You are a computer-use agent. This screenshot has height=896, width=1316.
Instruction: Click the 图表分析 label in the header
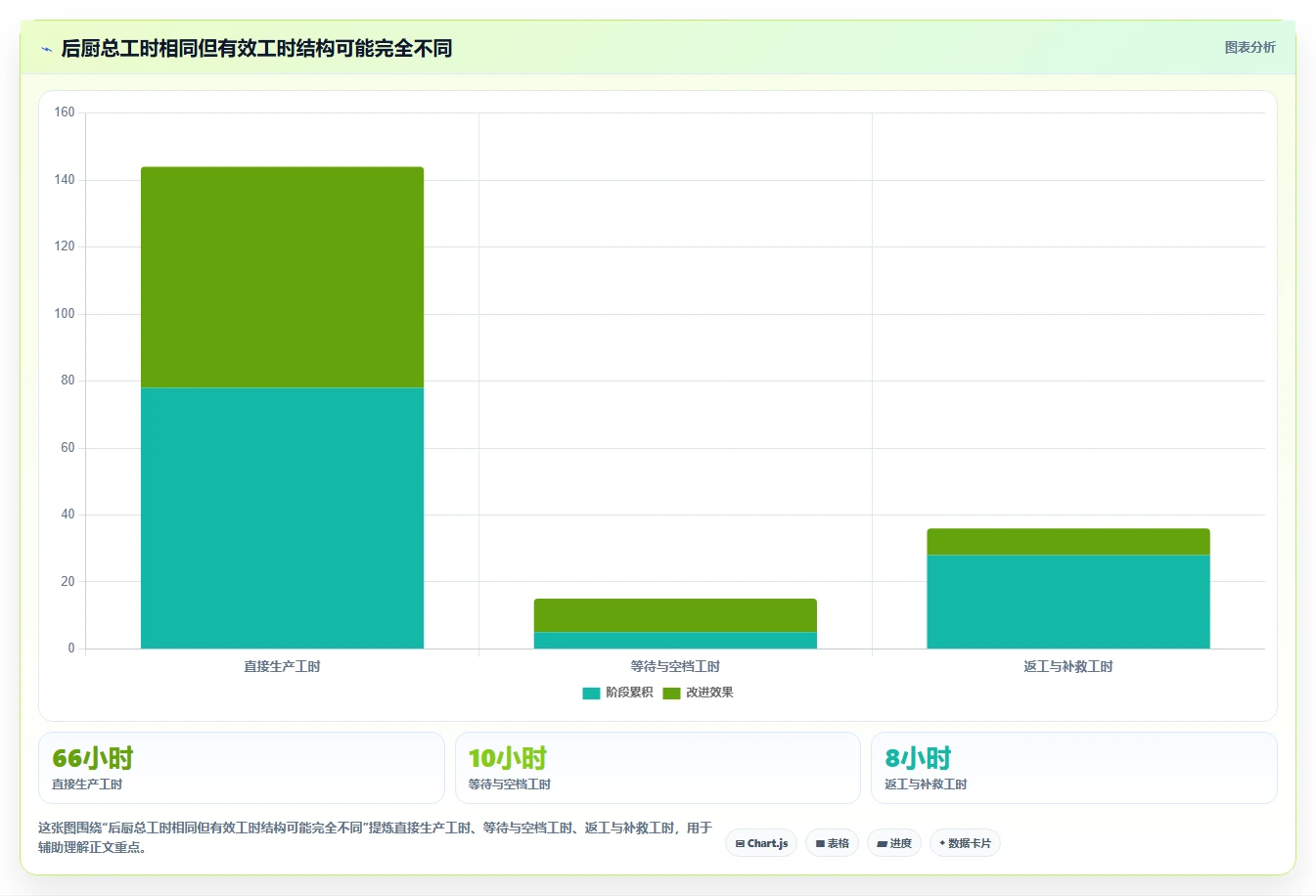pyautogui.click(x=1249, y=47)
